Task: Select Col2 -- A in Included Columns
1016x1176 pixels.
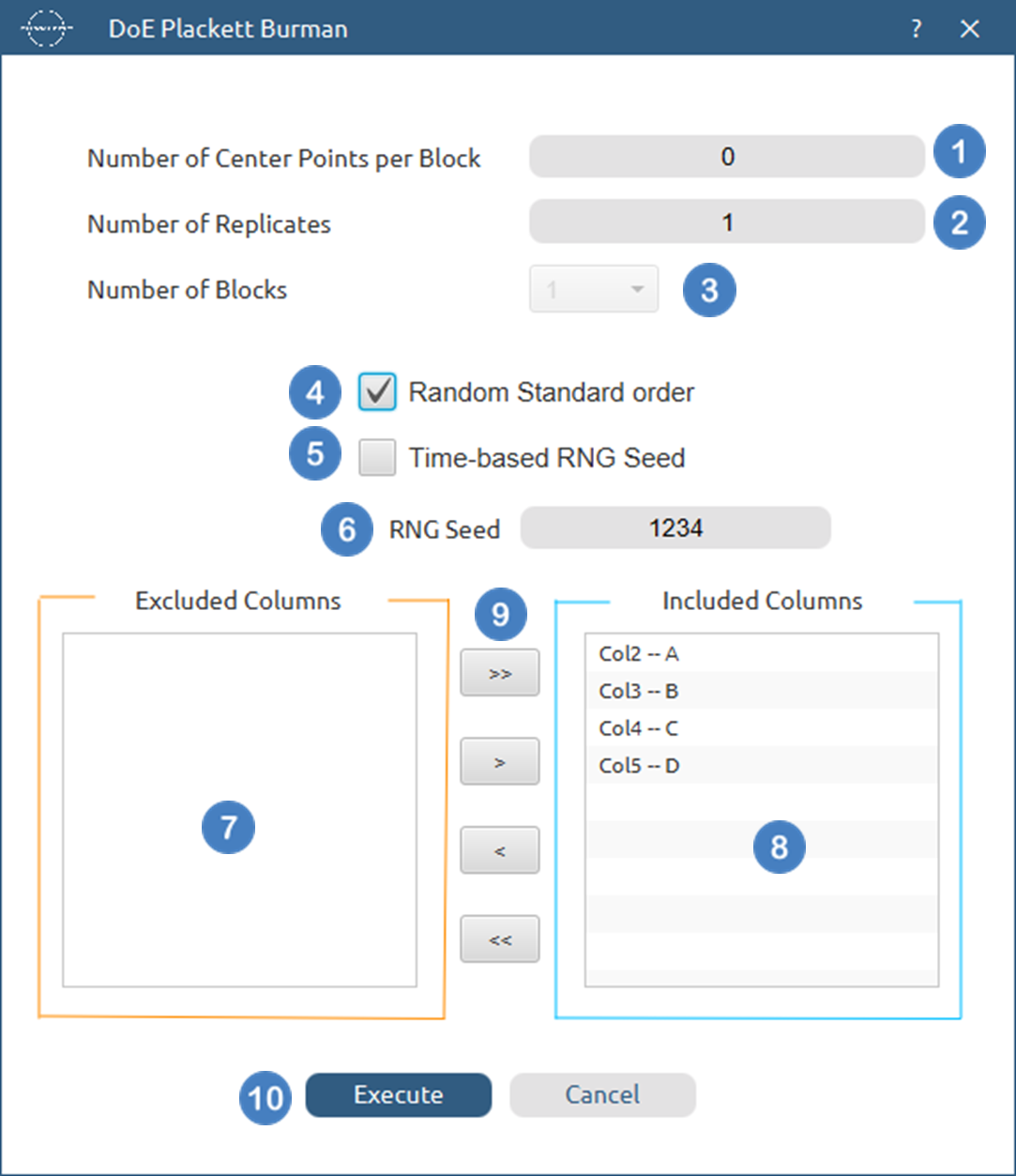Action: pos(638,654)
